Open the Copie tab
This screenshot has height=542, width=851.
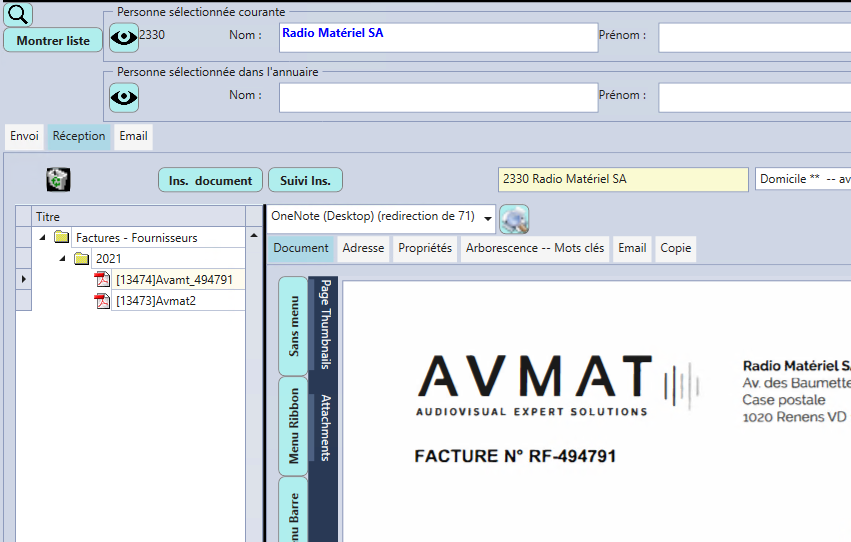pyautogui.click(x=676, y=248)
